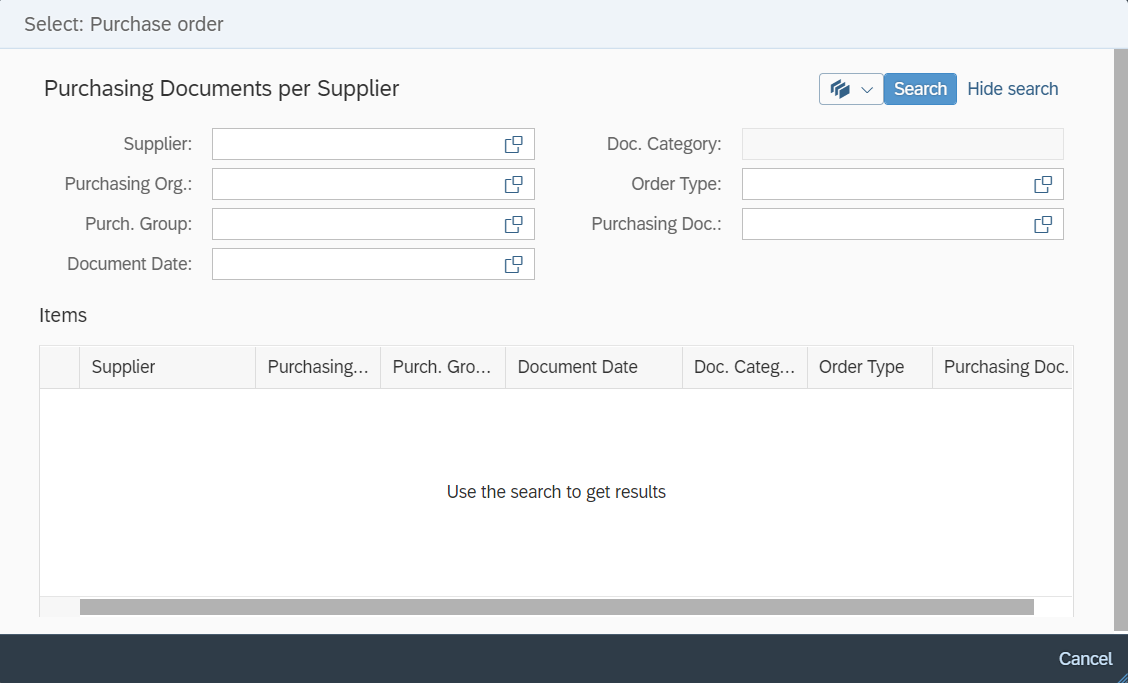Viewport: 1128px width, 683px height.
Task: Click the Order Type column header
Action: (869, 367)
